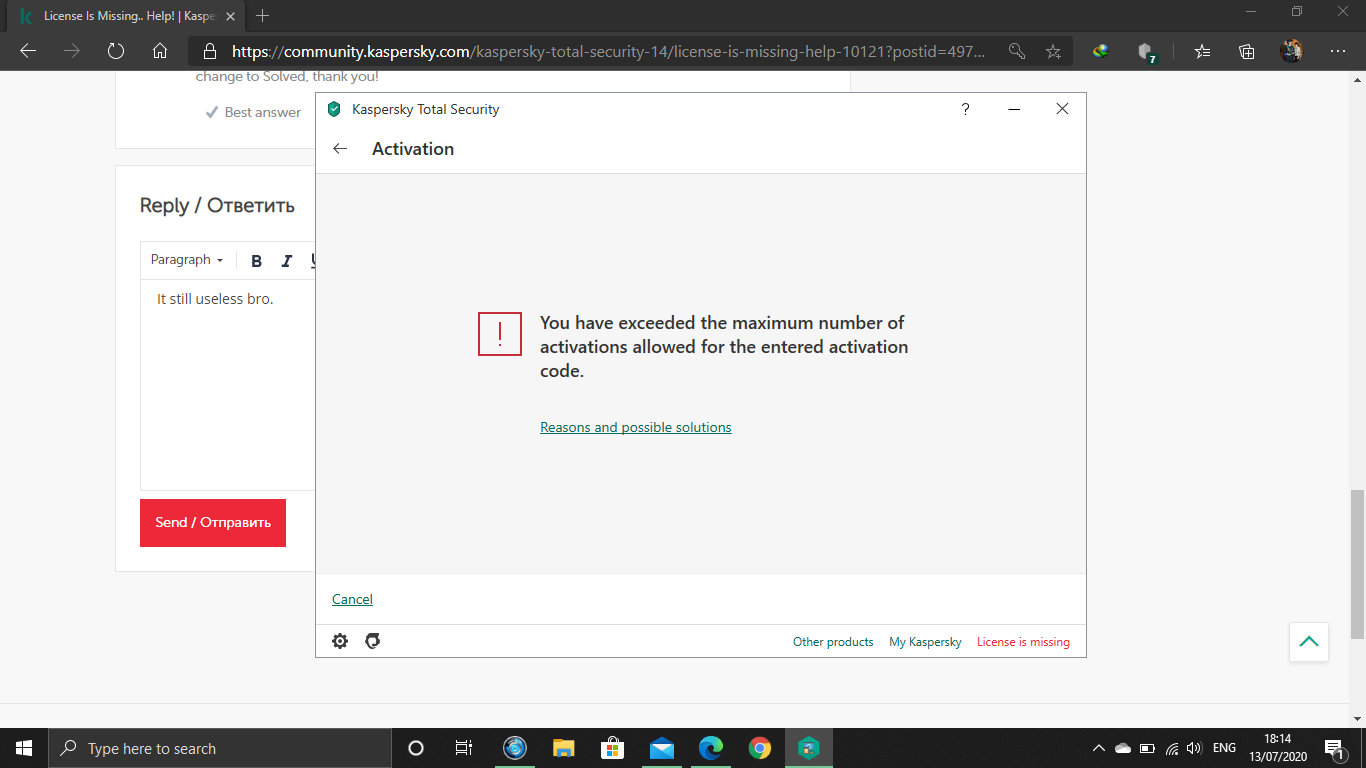
Task: Open Internet Download Manager extension icon
Action: 1101,51
